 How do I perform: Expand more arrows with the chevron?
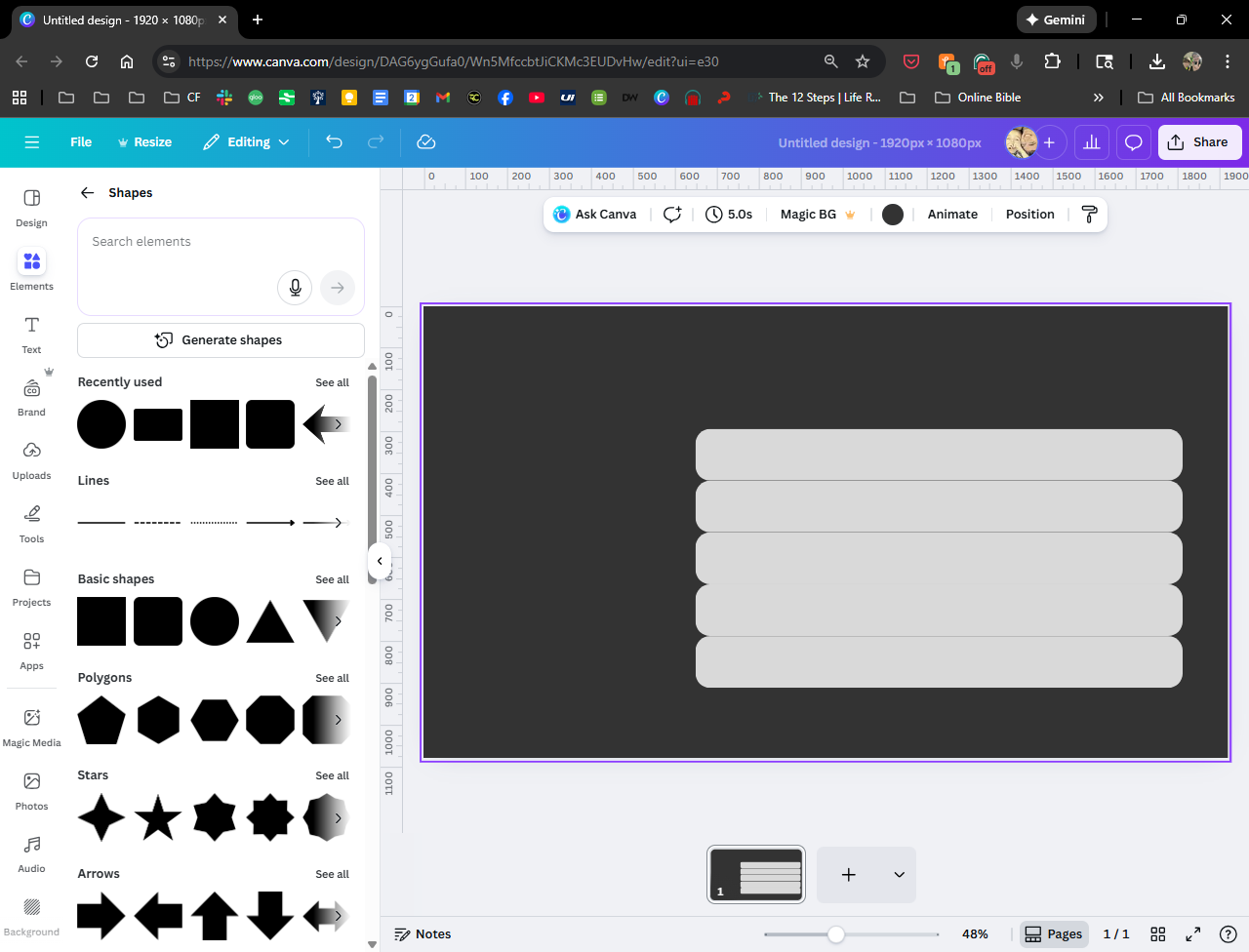pyautogui.click(x=338, y=916)
